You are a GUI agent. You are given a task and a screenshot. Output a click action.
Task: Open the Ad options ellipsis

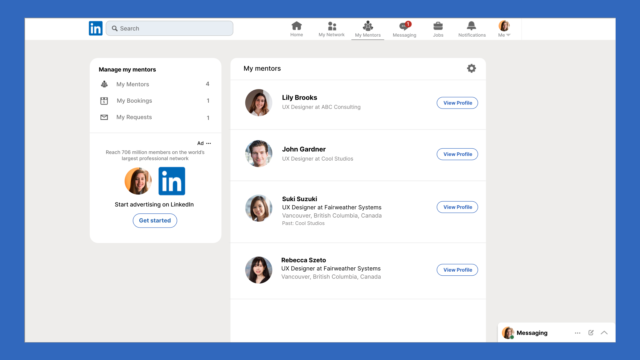point(209,143)
